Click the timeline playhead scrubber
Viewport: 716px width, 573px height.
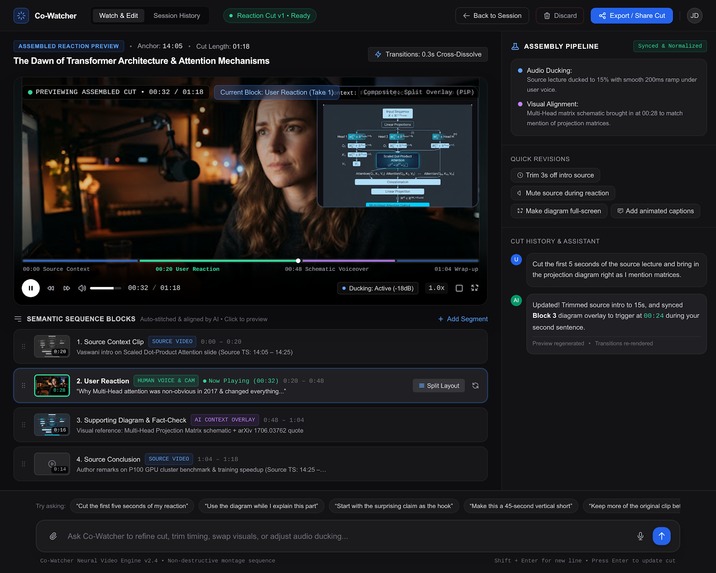pyautogui.click(x=298, y=261)
